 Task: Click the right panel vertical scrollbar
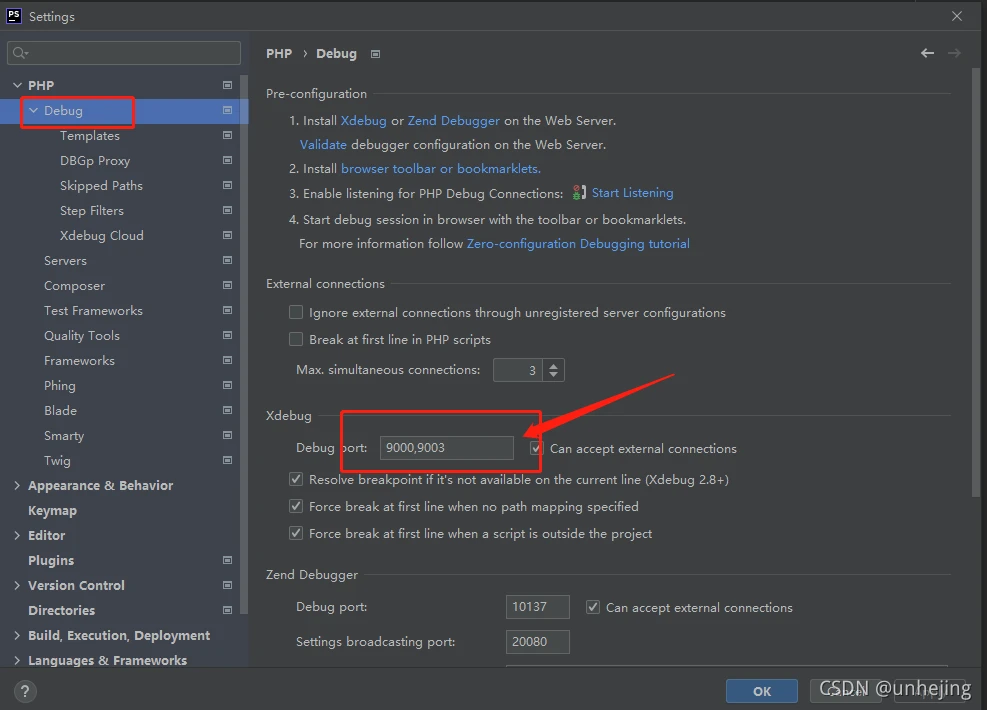[x=976, y=283]
